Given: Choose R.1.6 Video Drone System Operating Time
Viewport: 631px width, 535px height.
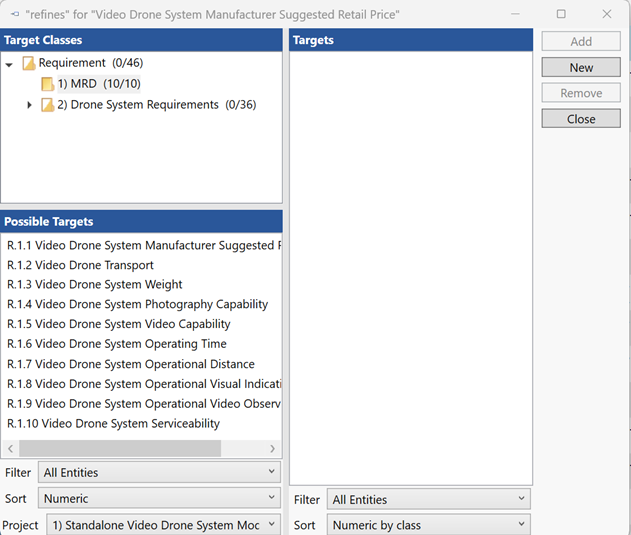Looking at the screenshot, I should click(x=117, y=344).
